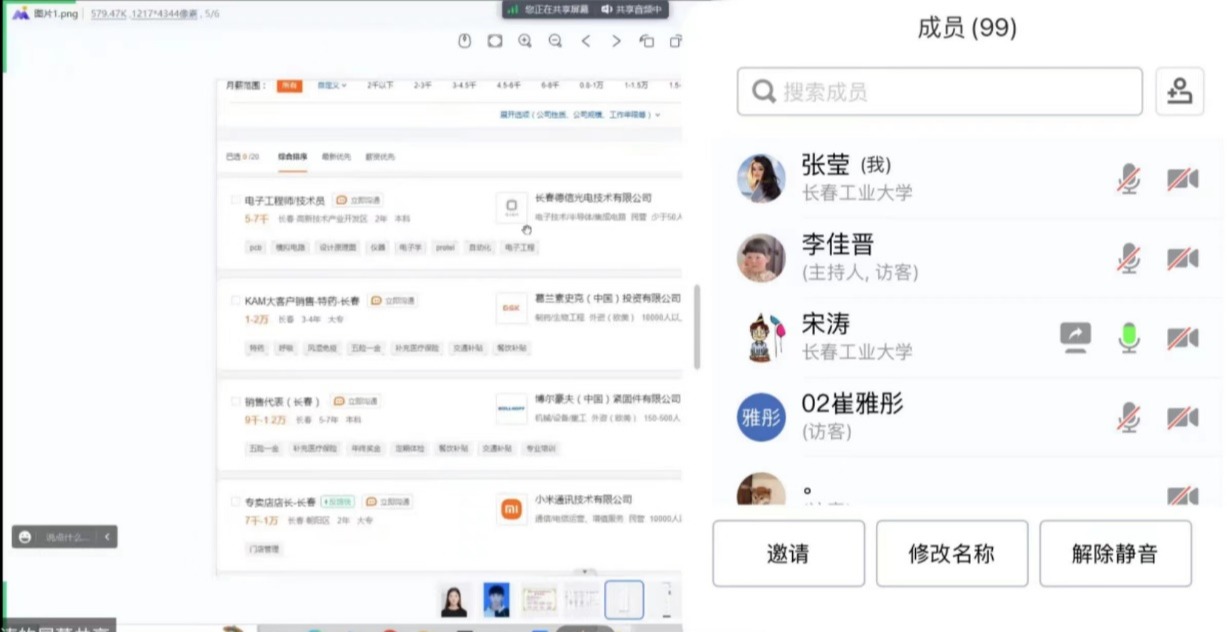The image size is (1227, 632).
Task: Check the 电子工程师/技术员 job checkbox
Action: (x=235, y=200)
